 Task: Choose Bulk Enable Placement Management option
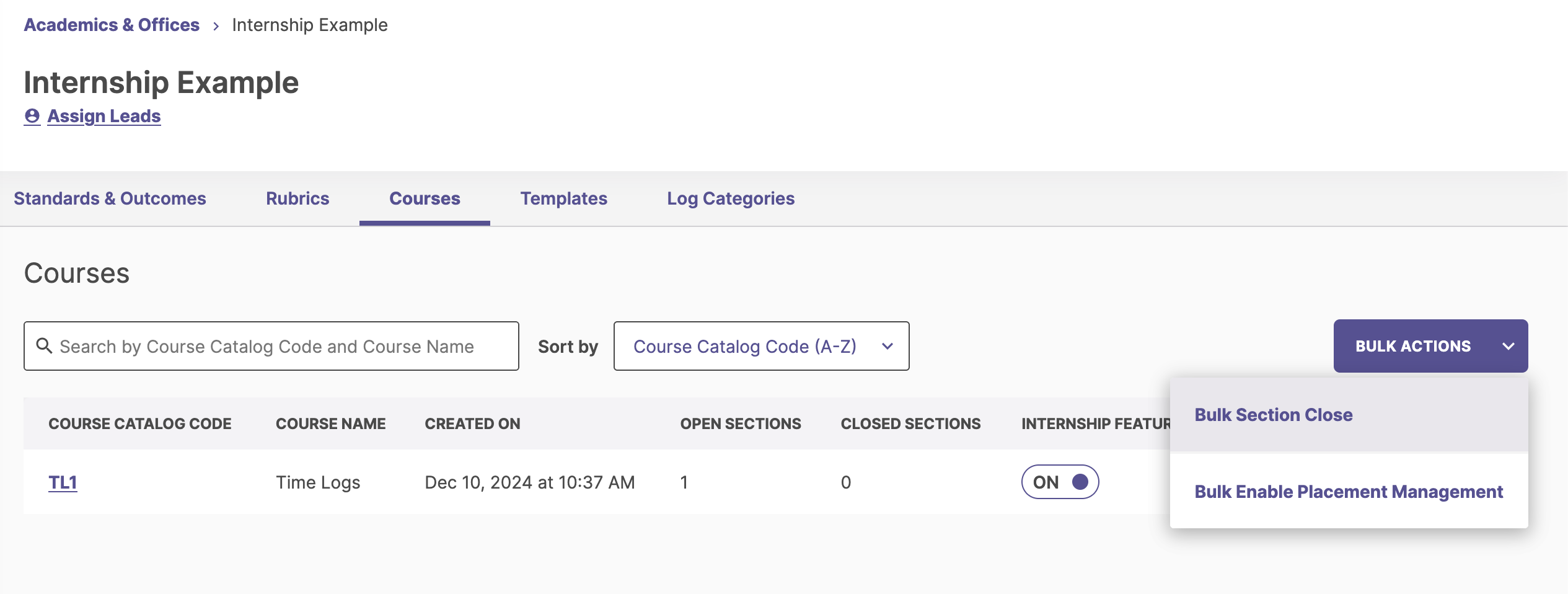pyautogui.click(x=1349, y=492)
